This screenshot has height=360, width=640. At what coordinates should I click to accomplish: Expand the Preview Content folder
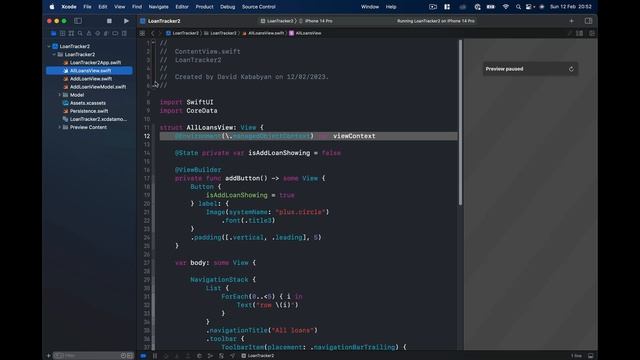(x=60, y=127)
